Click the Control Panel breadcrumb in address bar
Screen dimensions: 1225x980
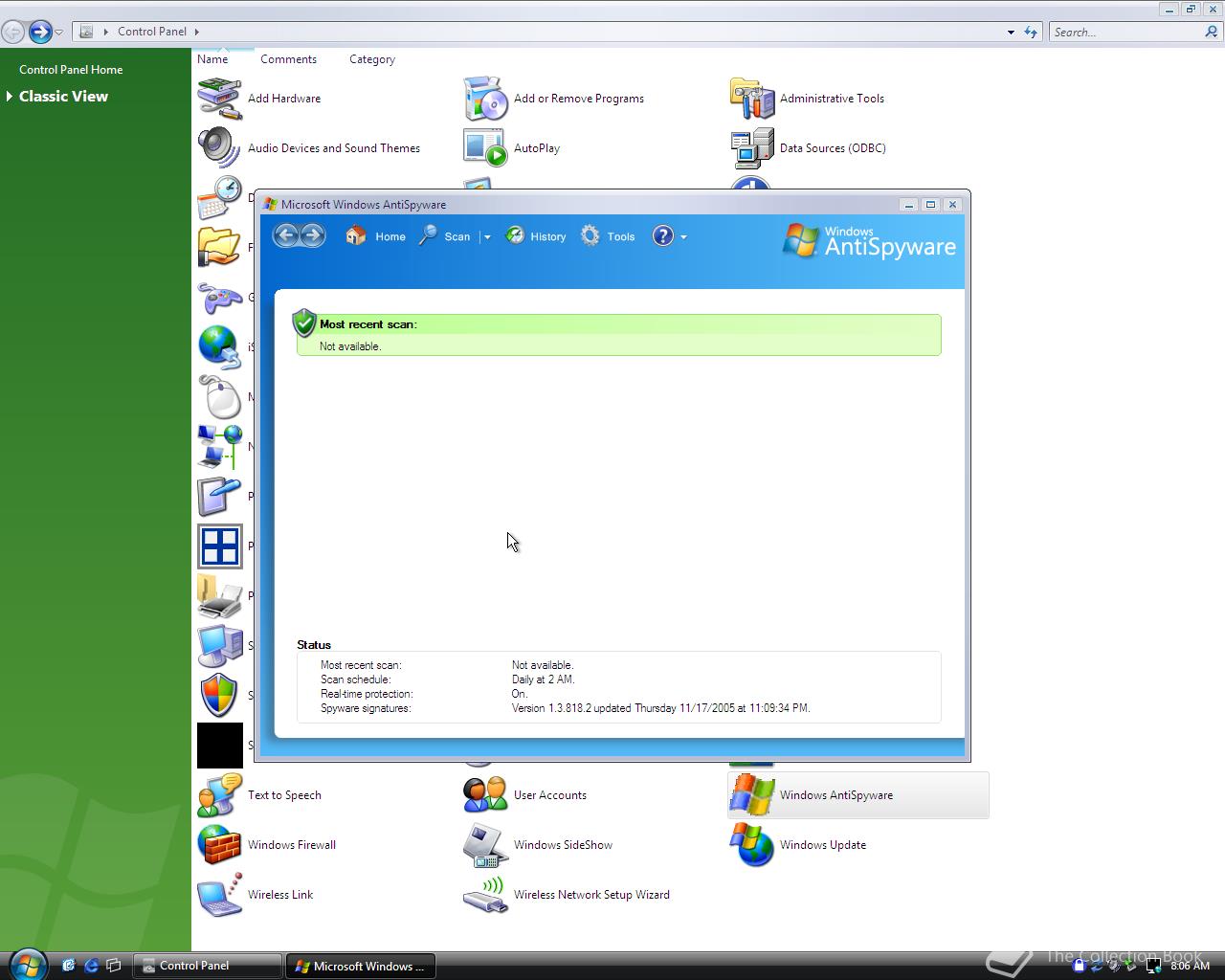pos(152,32)
